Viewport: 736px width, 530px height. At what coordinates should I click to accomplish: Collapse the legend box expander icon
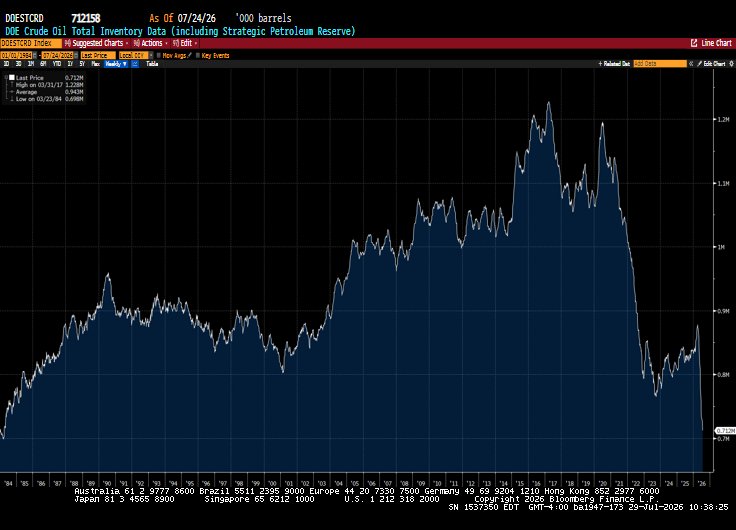tap(6, 77)
